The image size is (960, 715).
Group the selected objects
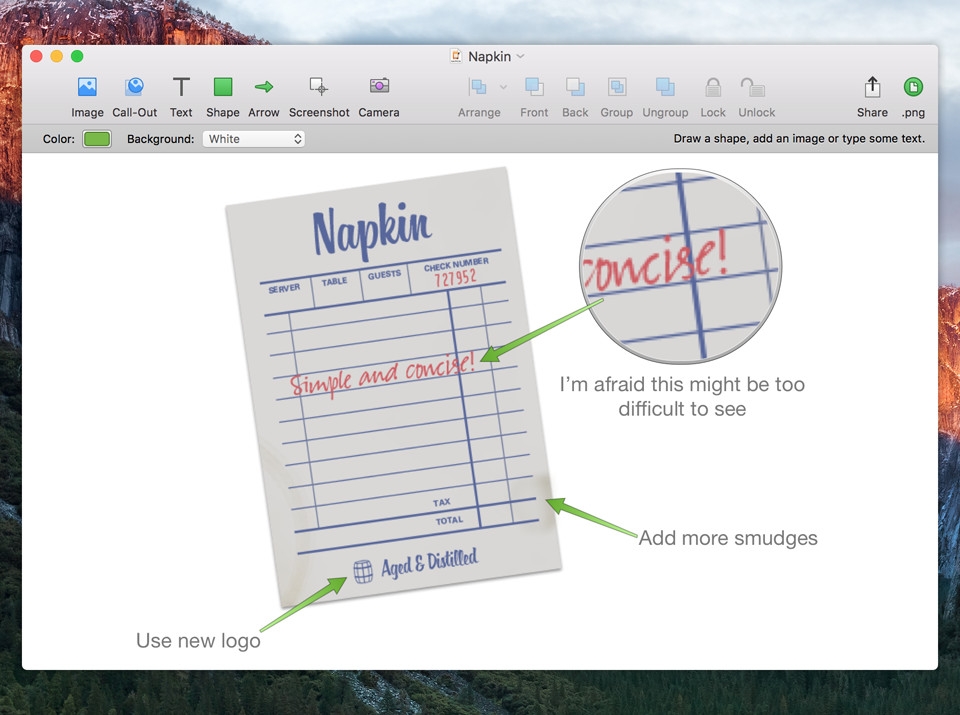point(616,87)
